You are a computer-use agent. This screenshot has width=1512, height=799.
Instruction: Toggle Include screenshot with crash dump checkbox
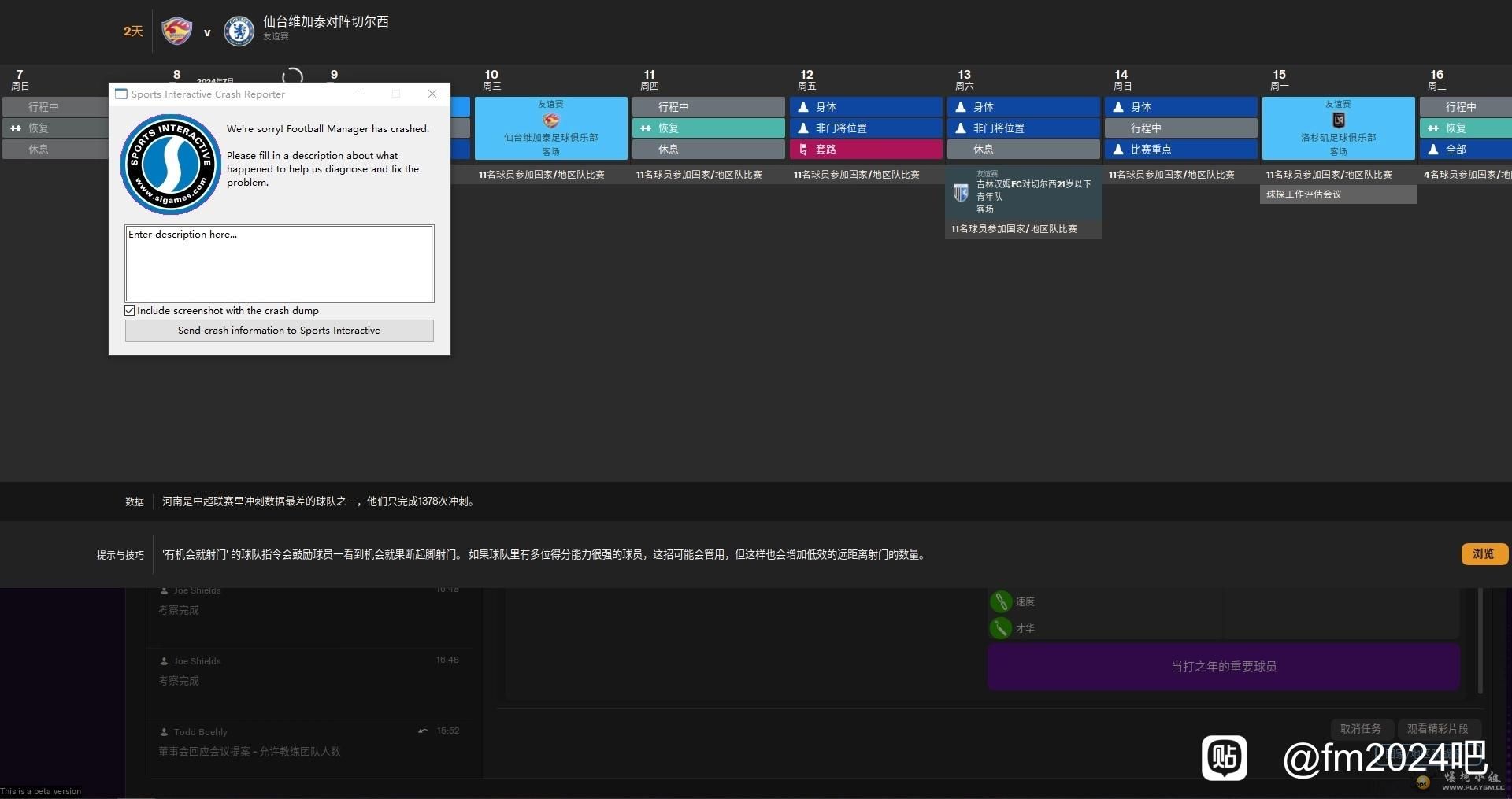pos(130,311)
